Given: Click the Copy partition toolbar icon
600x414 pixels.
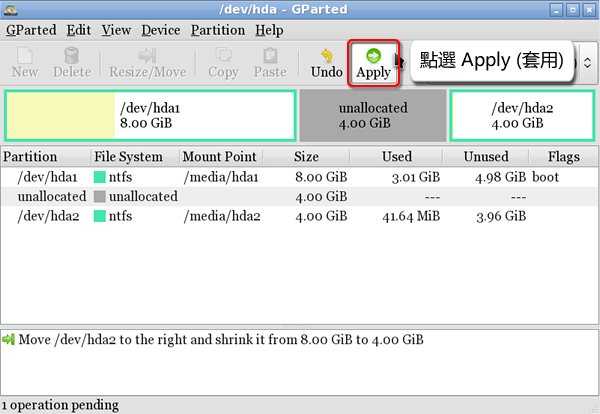Looking at the screenshot, I should 223,55.
